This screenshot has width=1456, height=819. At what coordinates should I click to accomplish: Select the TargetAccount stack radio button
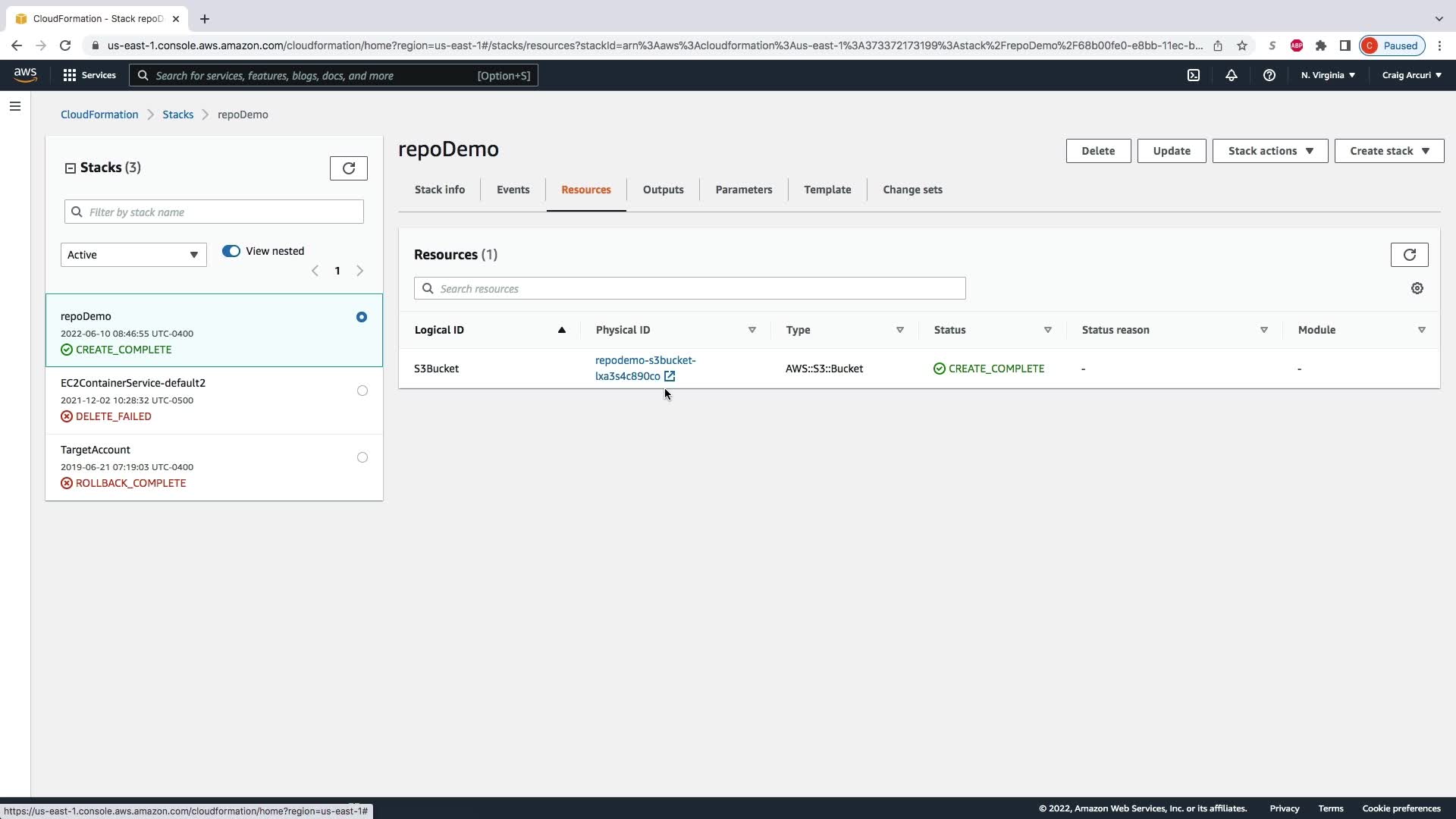pos(362,457)
